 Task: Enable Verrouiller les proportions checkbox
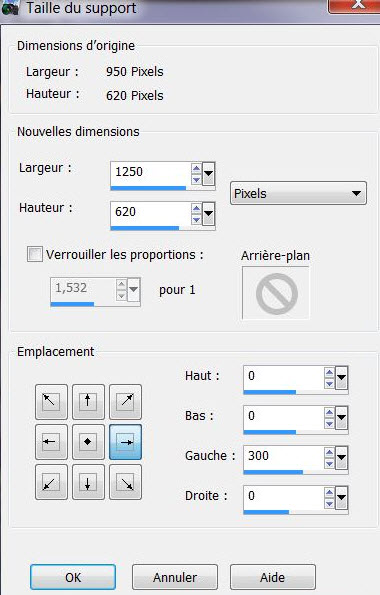point(35,254)
